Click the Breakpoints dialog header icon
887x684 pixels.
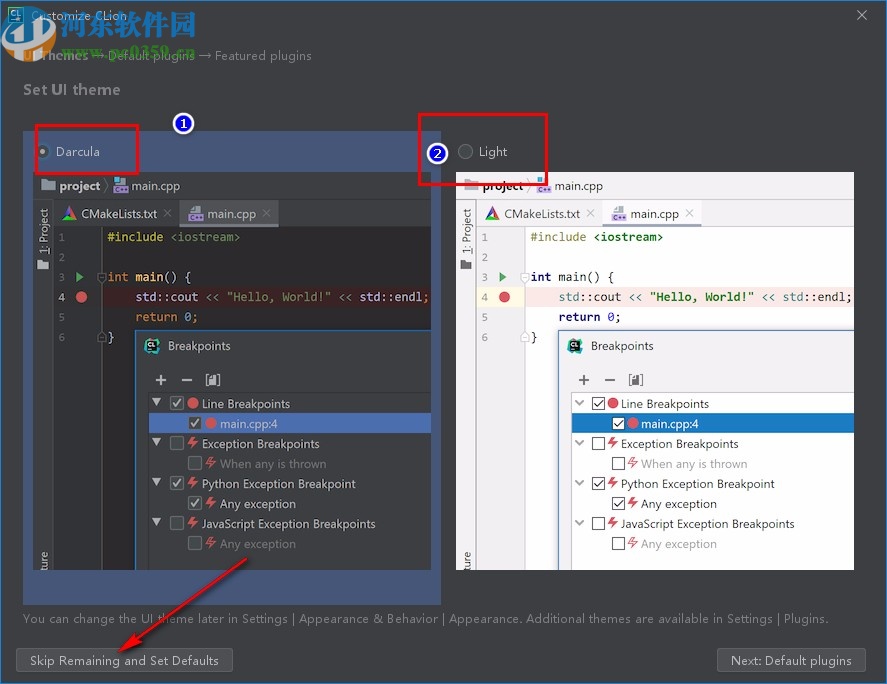coord(152,344)
